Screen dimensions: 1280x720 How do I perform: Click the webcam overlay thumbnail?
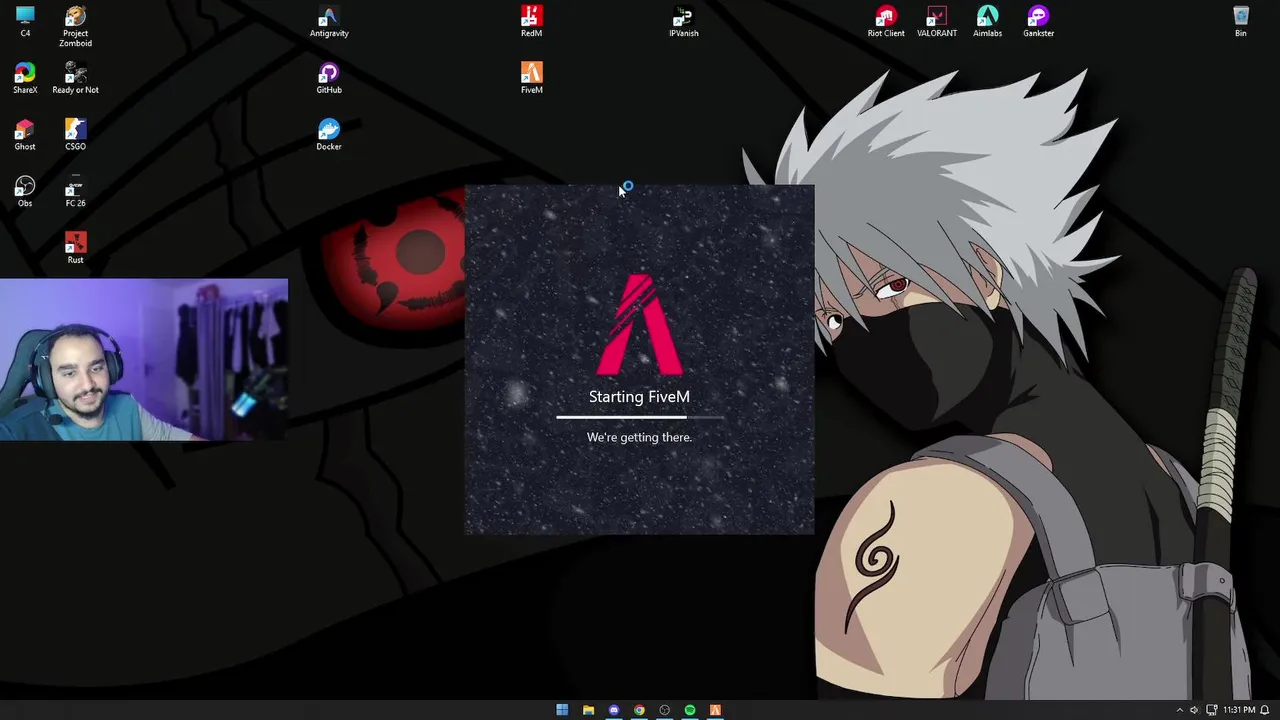[144, 360]
